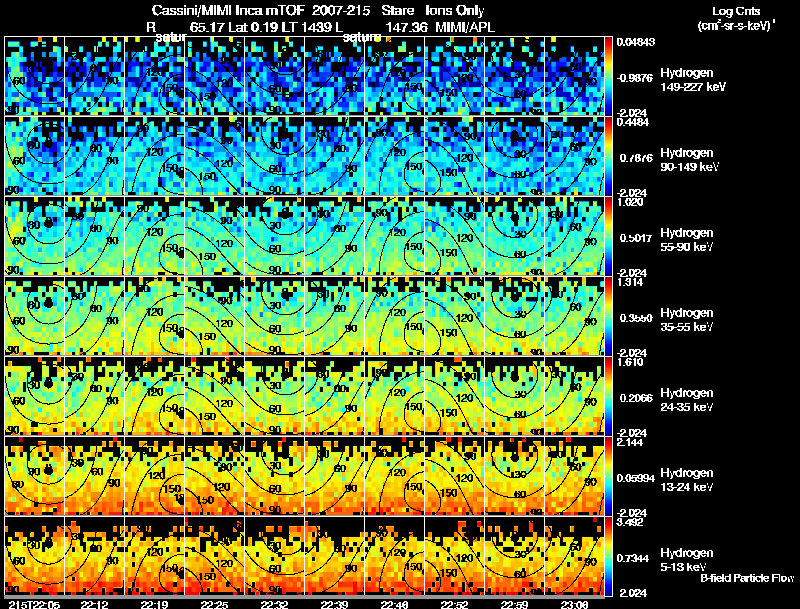This screenshot has width=800, height=609.
Task: Click the 'Lat 0.19' readout
Action: (252, 27)
